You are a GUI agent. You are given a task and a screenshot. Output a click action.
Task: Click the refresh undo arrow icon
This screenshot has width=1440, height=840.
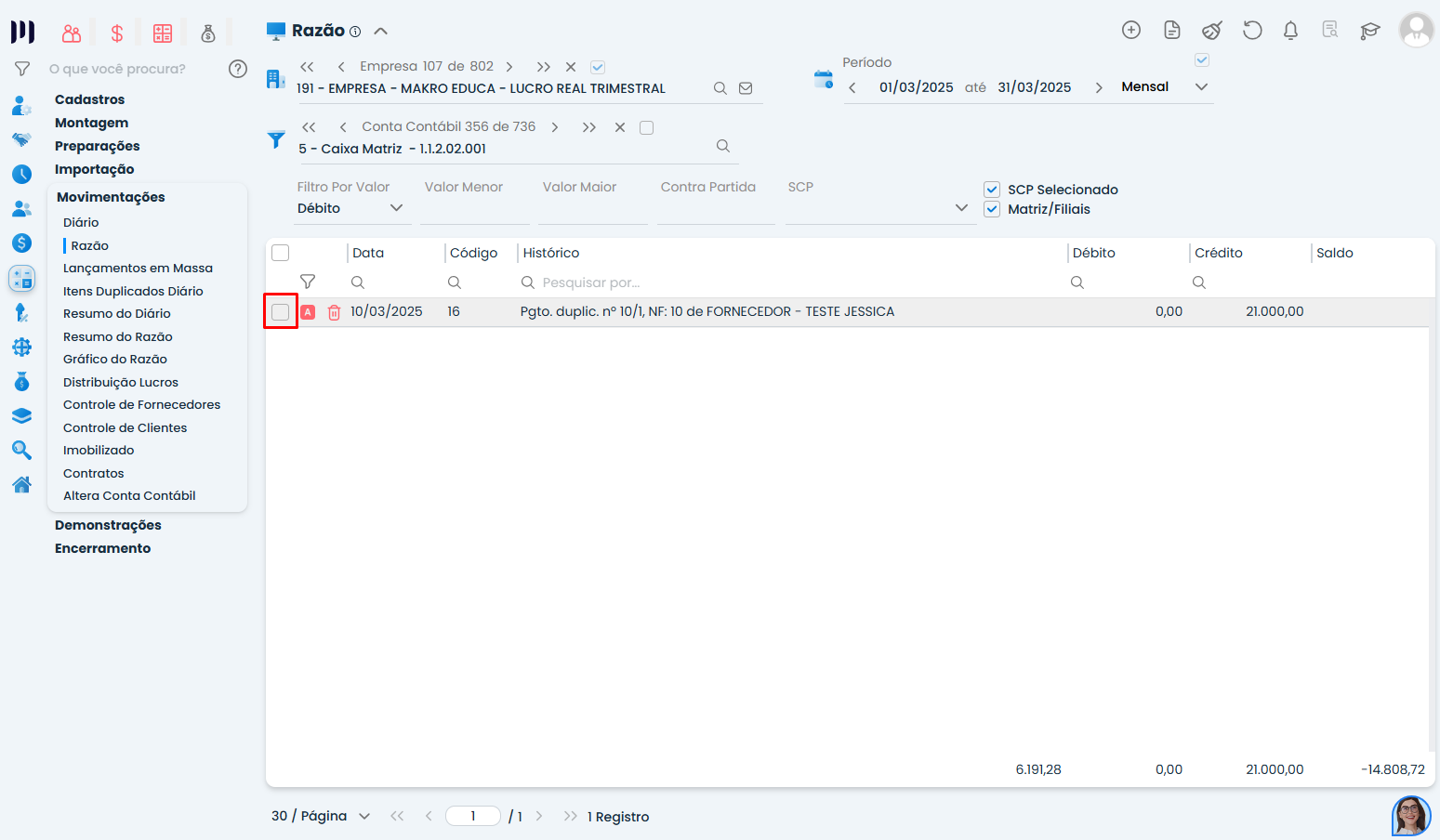coord(1252,31)
